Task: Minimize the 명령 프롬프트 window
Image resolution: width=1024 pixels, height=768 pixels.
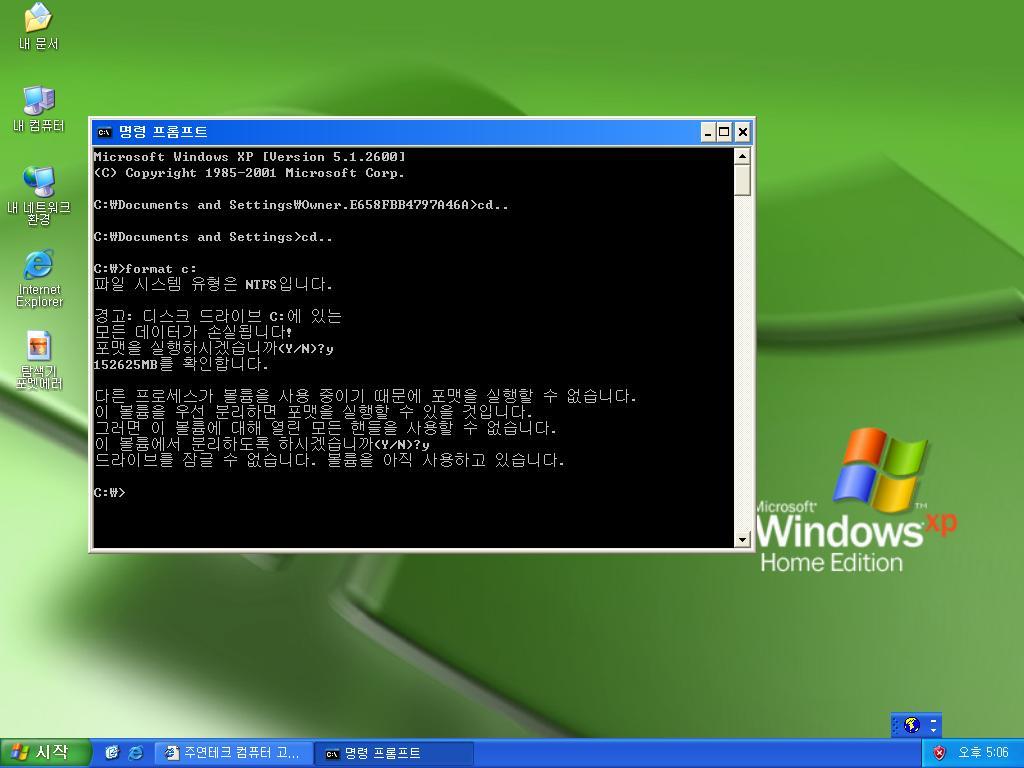Action: click(709, 133)
